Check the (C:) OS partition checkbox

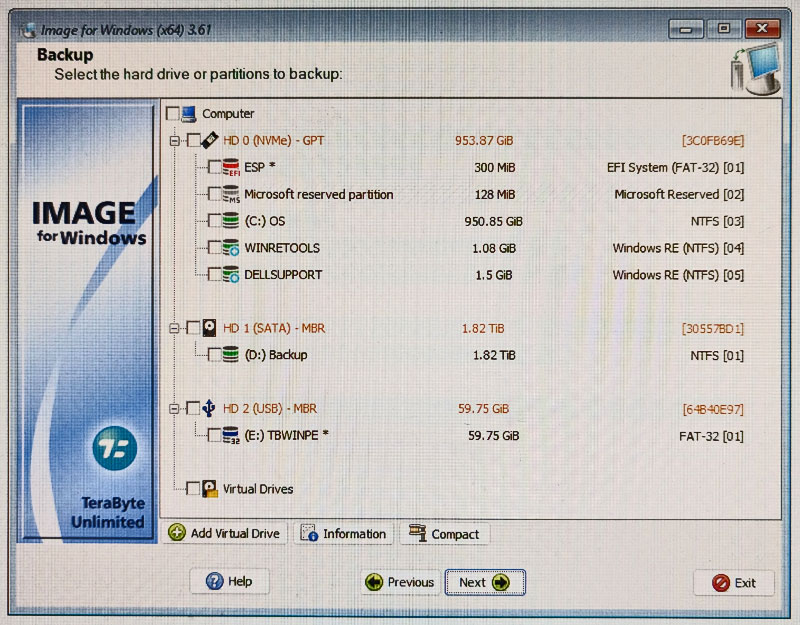pos(215,221)
